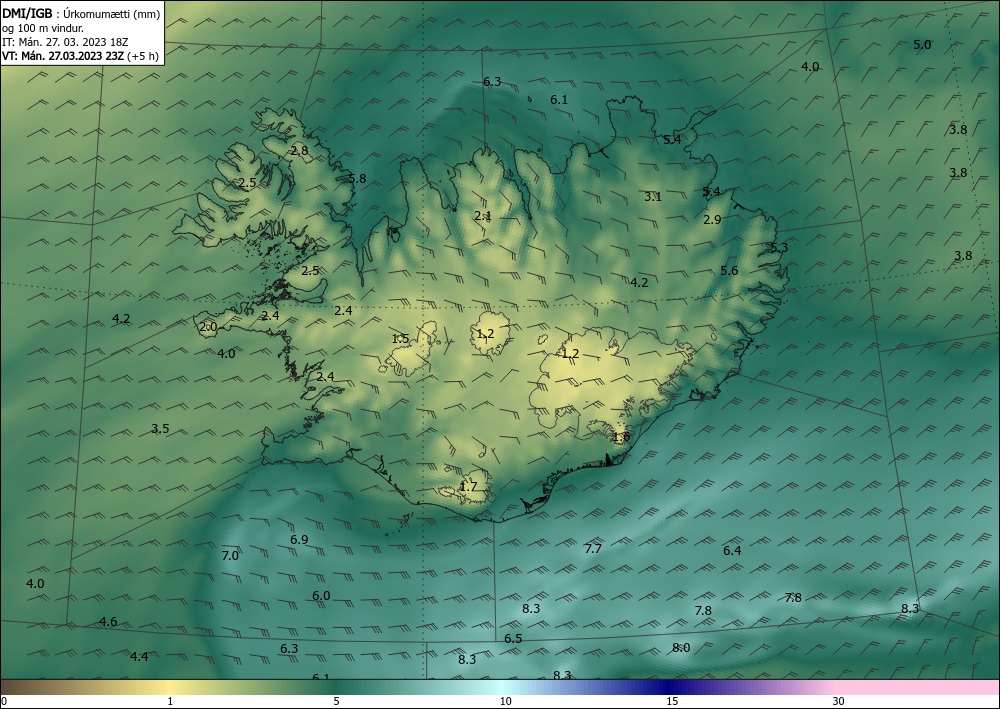The height and width of the screenshot is (709, 1000).
Task: Click the map value "2.0" on Snæfellsnes peninsula
Action: [208, 328]
